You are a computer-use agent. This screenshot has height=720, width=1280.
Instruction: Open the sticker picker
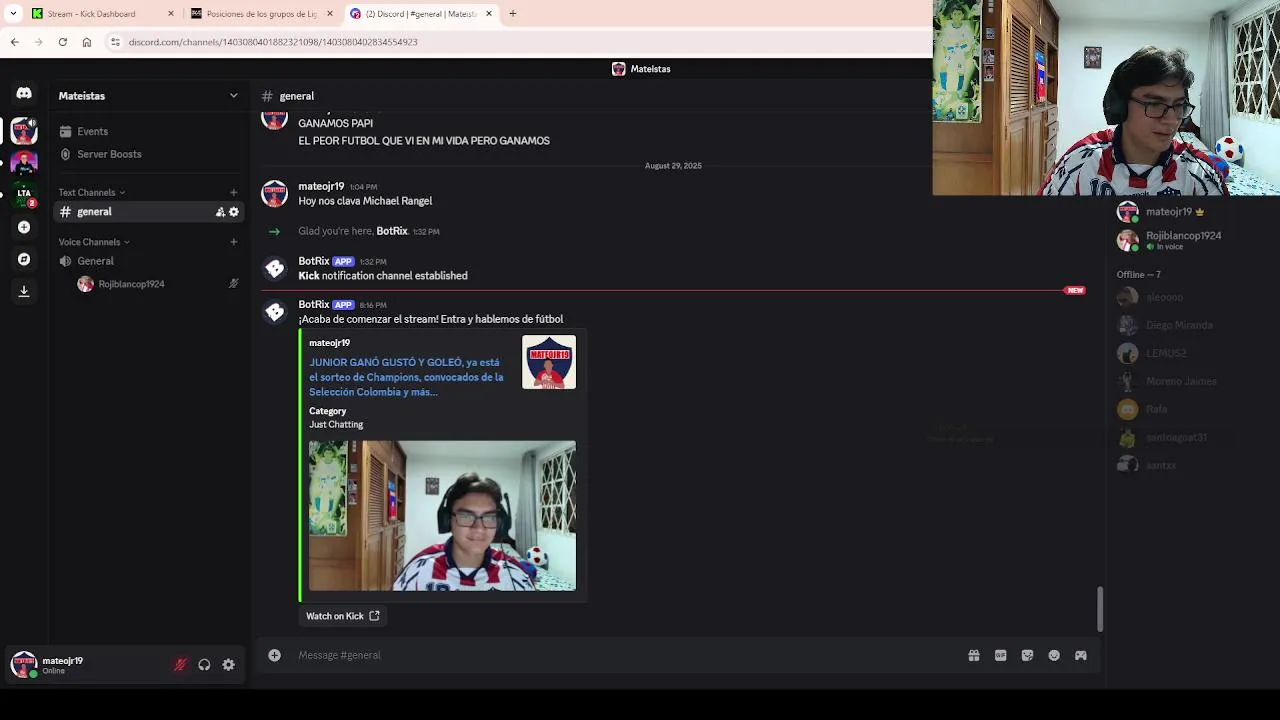coord(1027,655)
